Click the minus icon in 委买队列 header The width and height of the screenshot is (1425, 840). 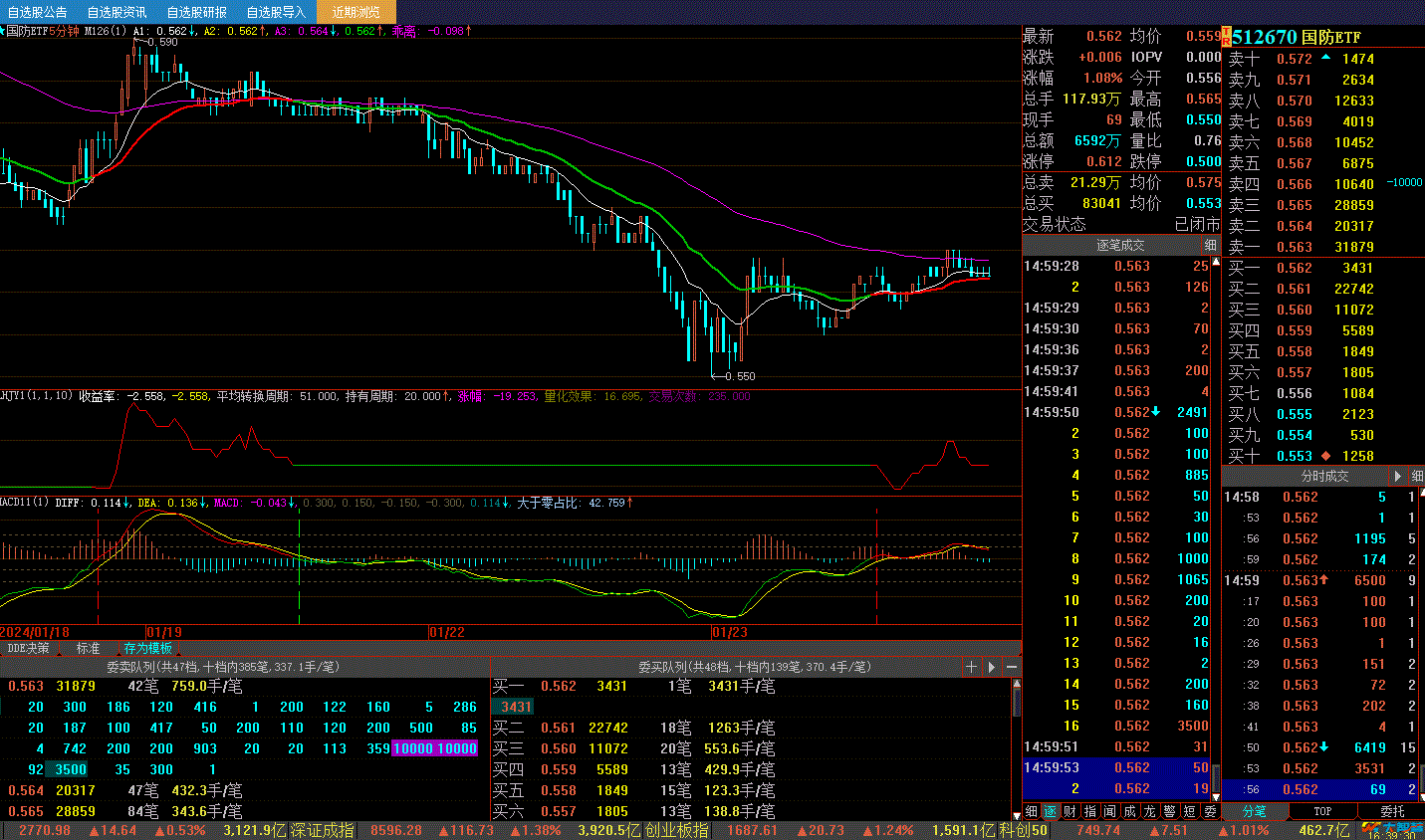point(1012,667)
